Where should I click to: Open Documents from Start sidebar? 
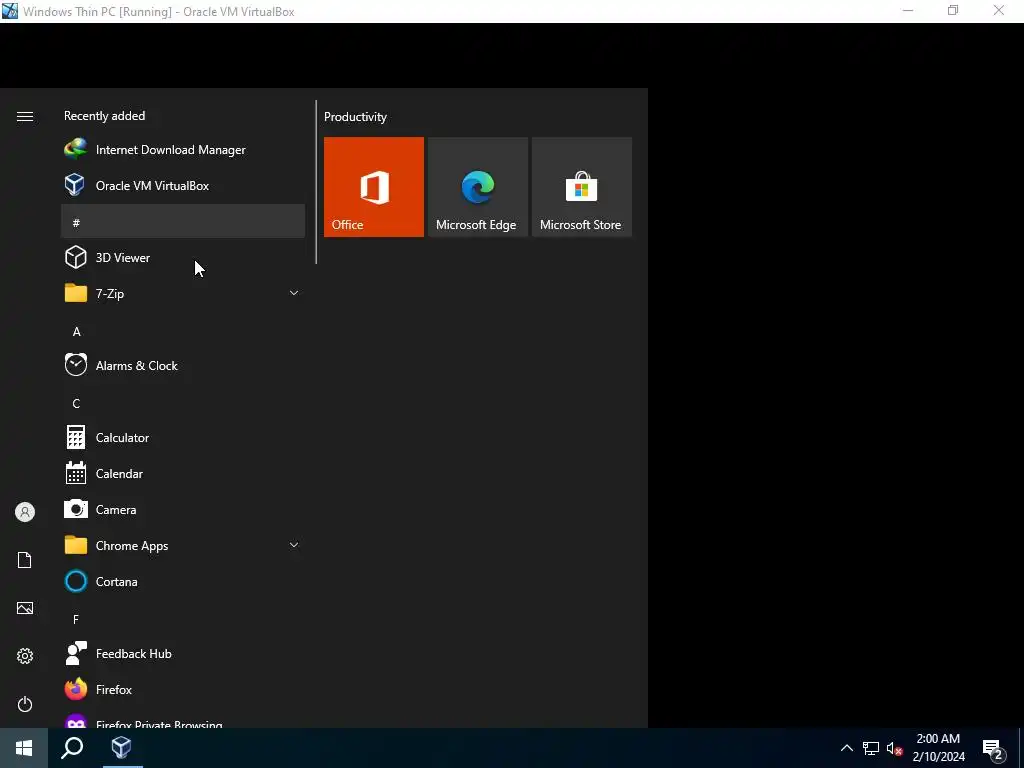[x=25, y=560]
